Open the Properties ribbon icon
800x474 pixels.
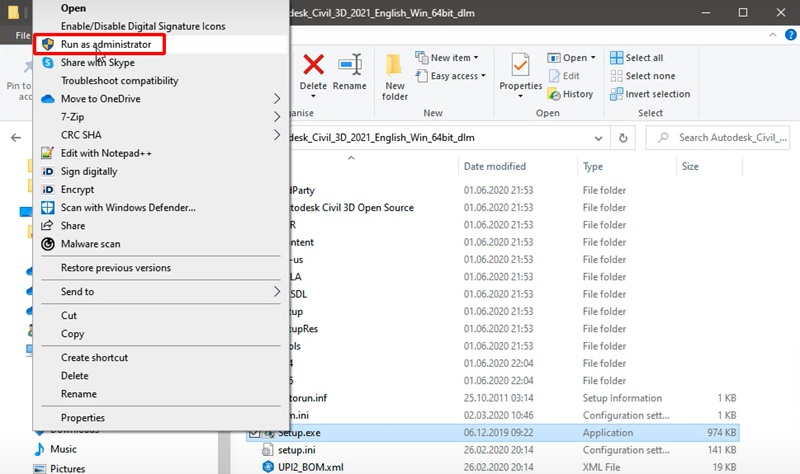click(520, 65)
